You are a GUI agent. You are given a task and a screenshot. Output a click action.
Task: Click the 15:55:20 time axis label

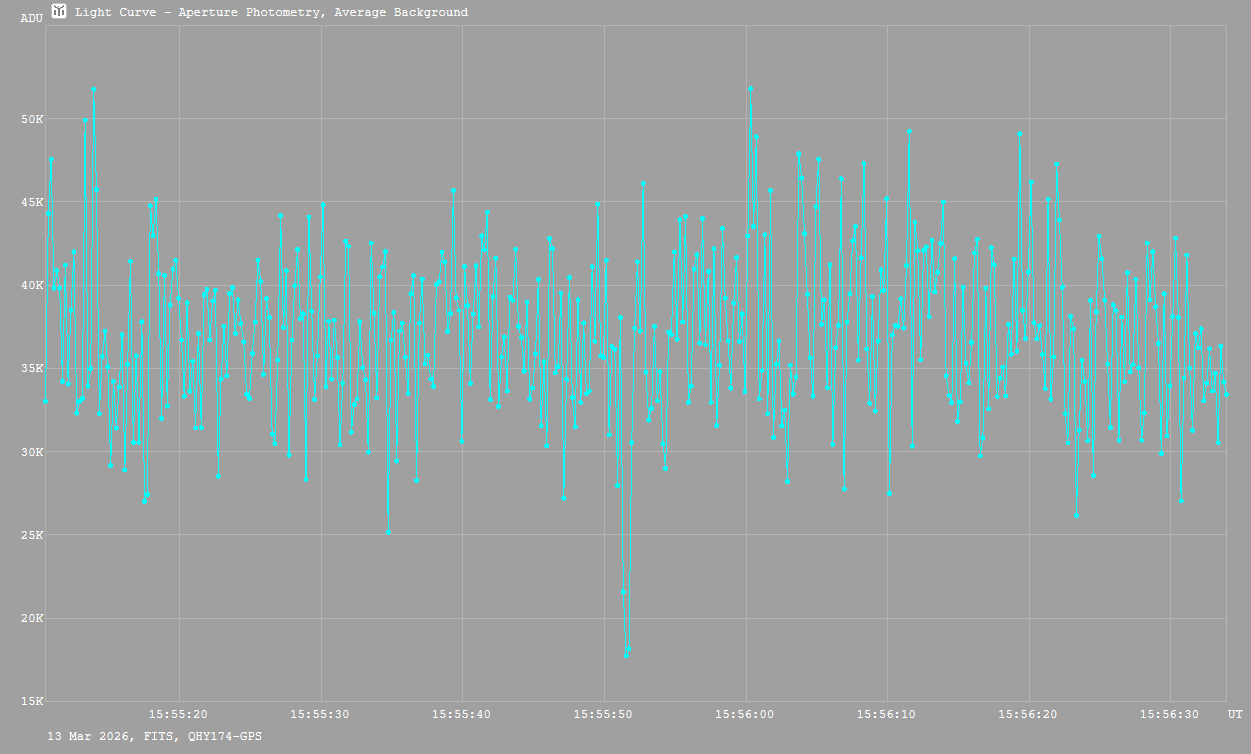[179, 714]
